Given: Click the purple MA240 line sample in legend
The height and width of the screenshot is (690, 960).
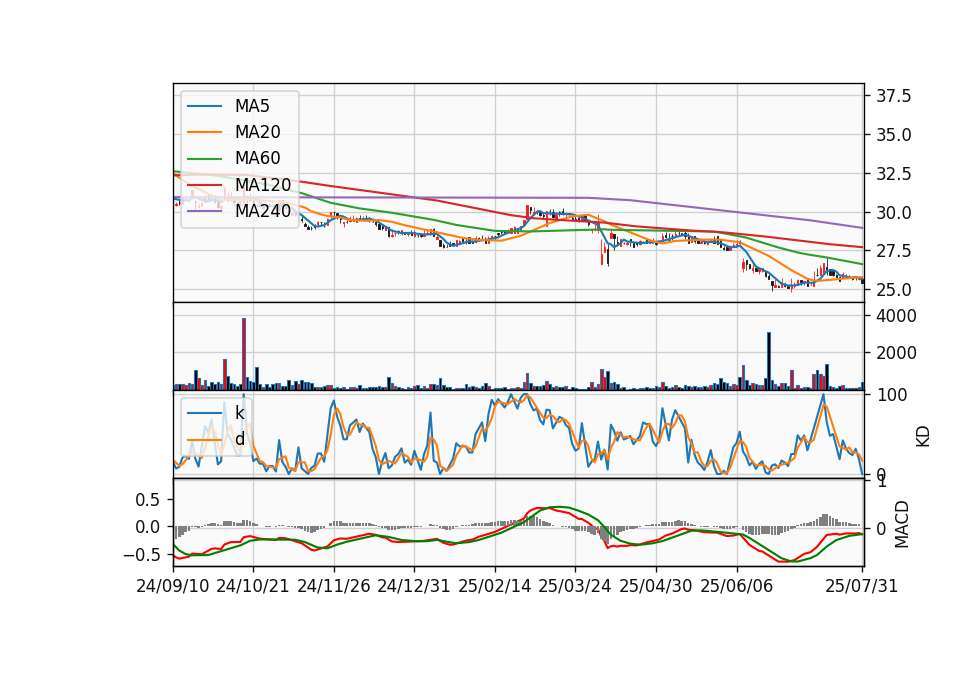Looking at the screenshot, I should (x=204, y=211).
